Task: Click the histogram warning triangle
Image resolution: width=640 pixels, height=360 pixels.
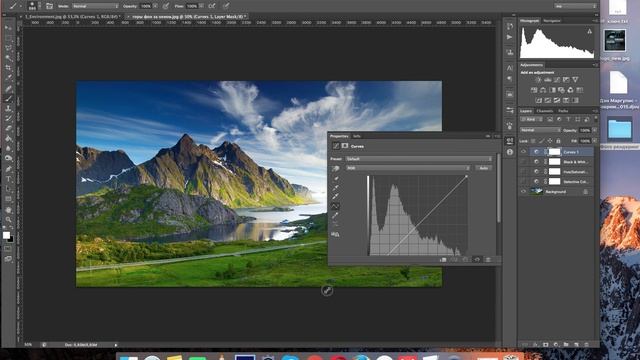Action: [x=589, y=31]
